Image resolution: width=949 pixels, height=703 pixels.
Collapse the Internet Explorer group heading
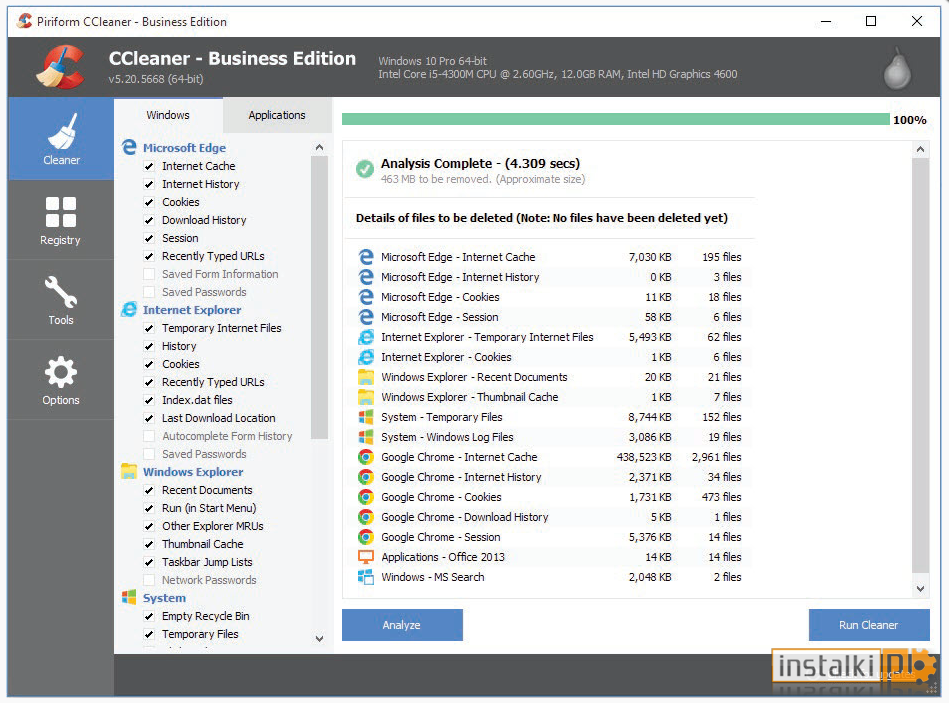[x=192, y=310]
